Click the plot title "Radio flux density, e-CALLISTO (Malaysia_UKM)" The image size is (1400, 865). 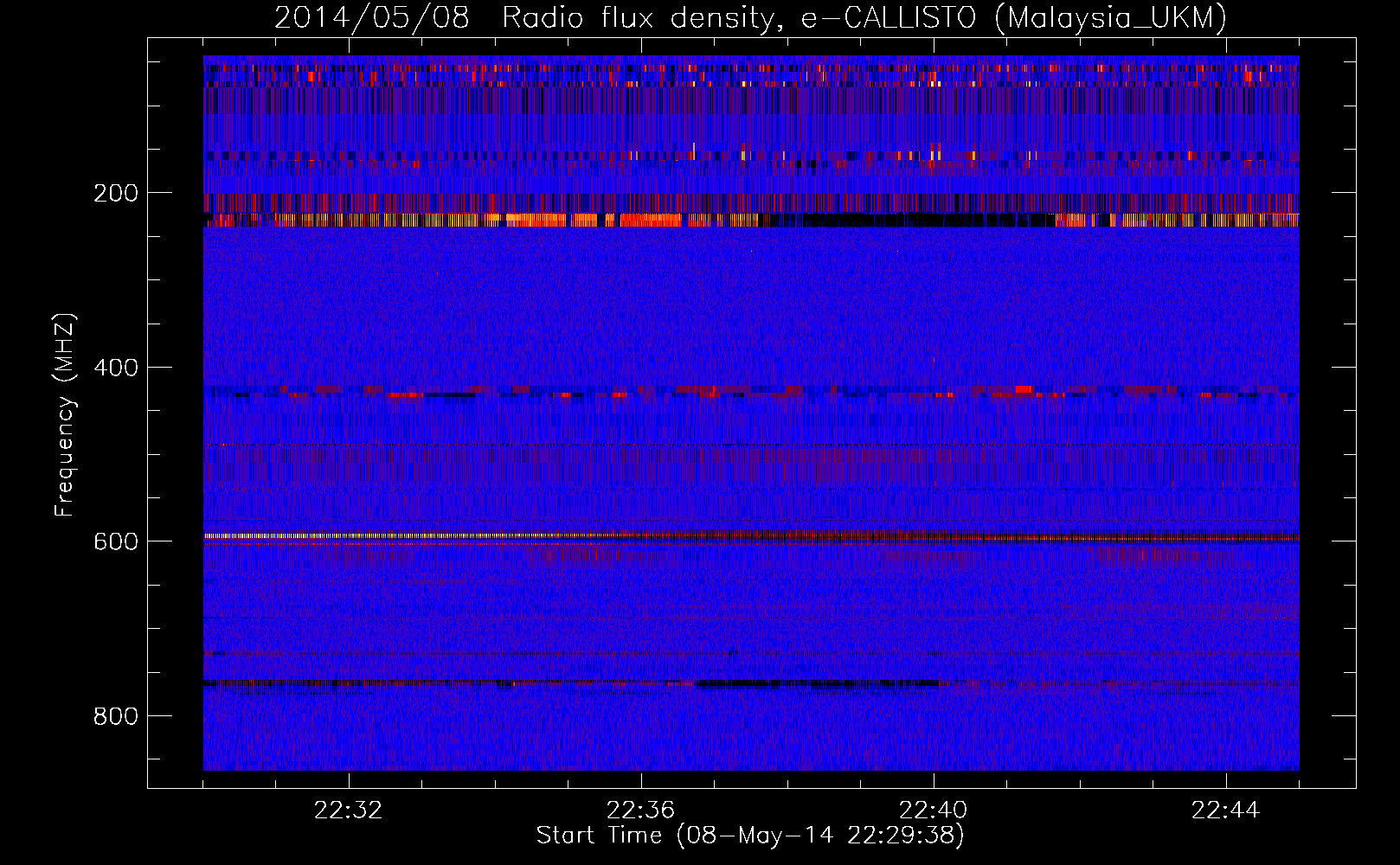click(x=864, y=17)
